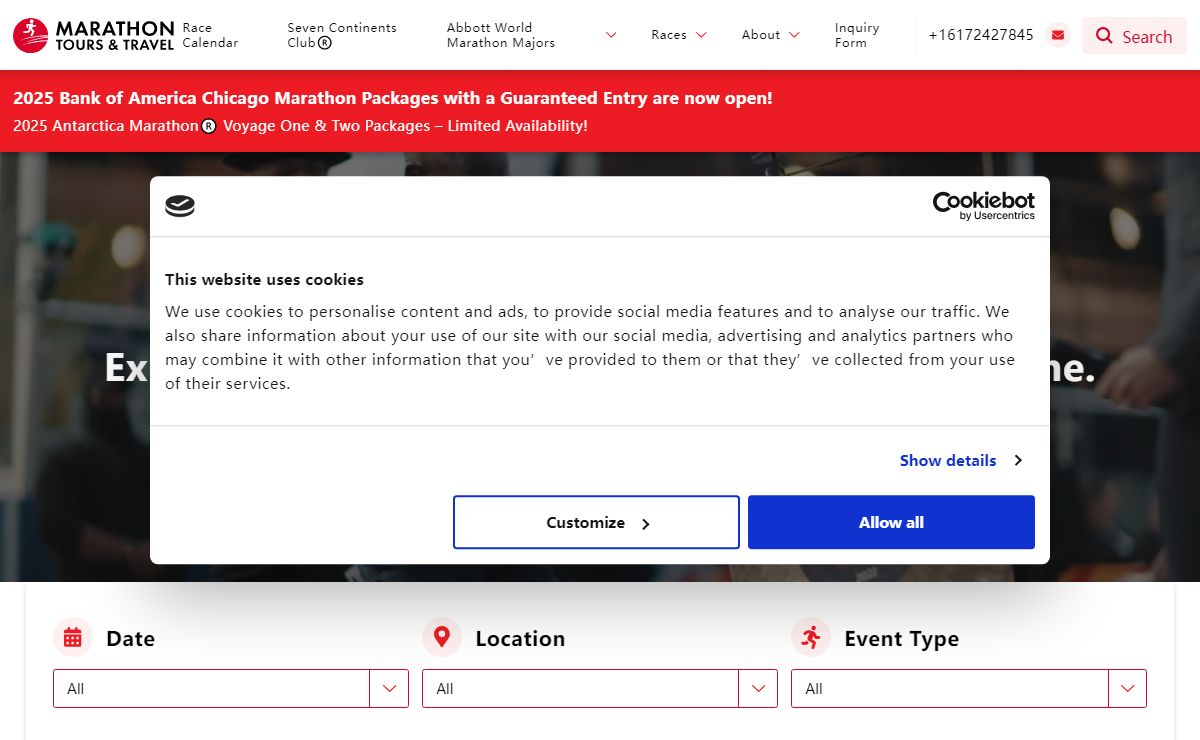
Task: Click the Event Type runner icon
Action: 810,637
